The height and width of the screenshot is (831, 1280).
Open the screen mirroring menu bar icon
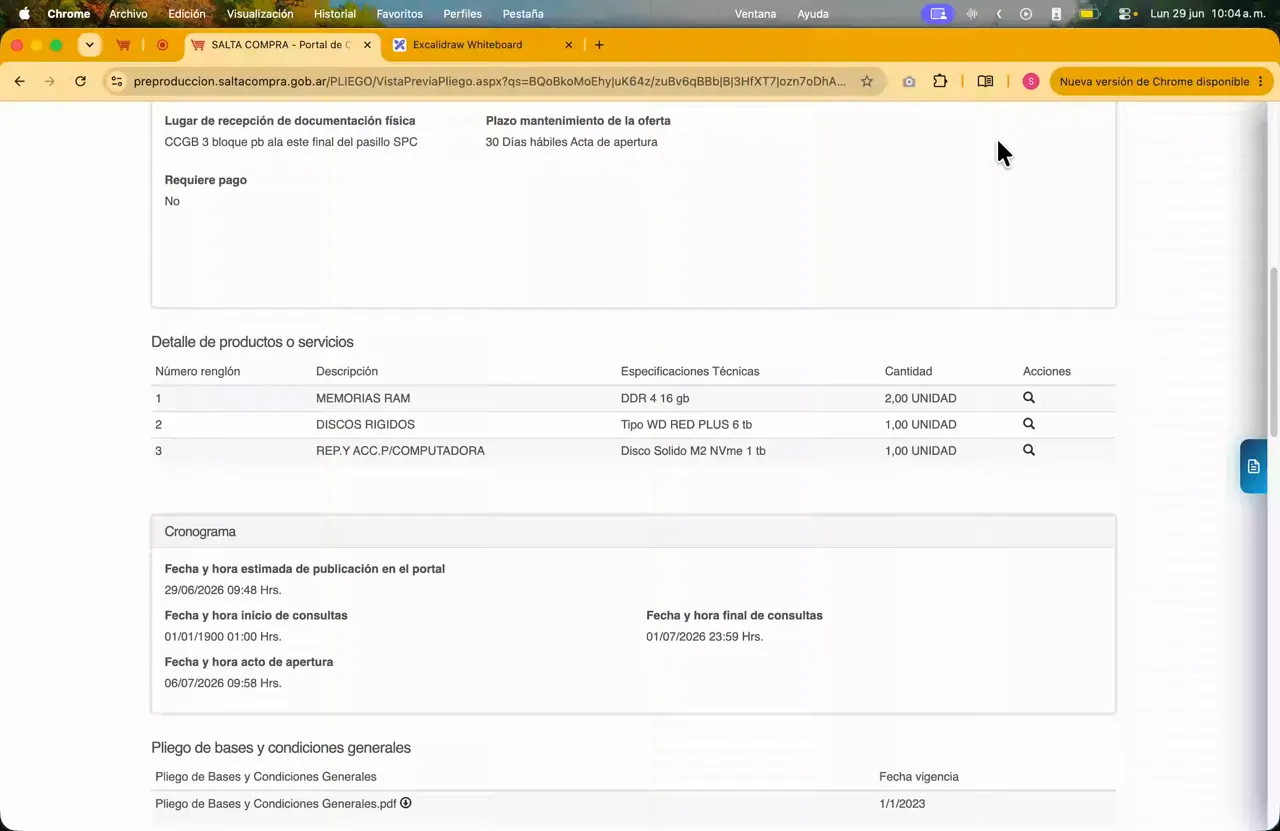tap(937, 14)
